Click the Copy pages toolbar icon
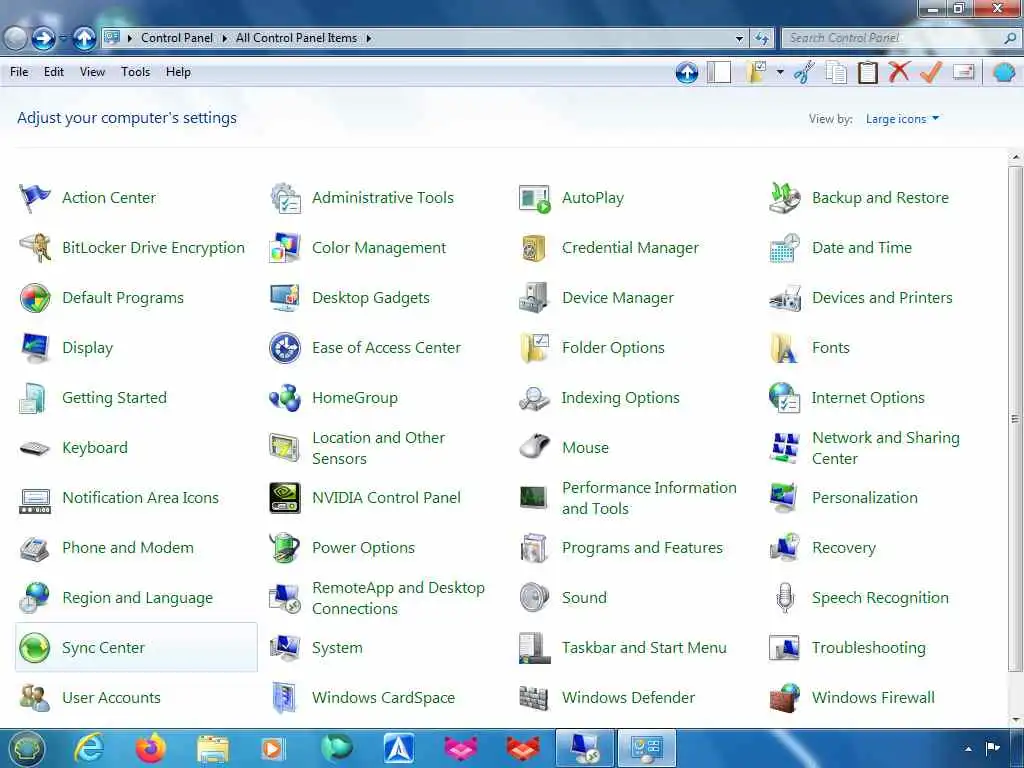Screen dimensions: 1024x768 (x=837, y=72)
